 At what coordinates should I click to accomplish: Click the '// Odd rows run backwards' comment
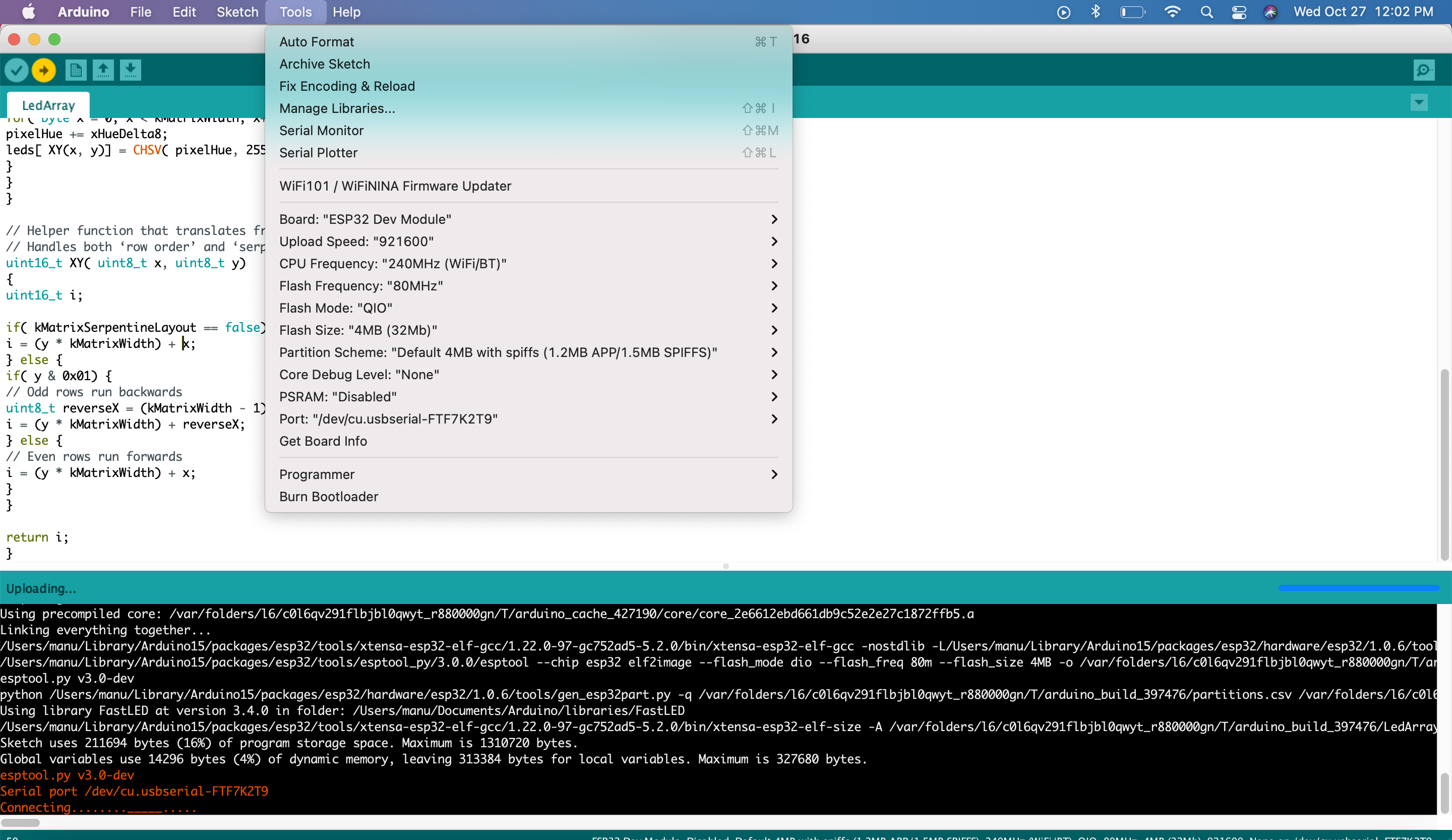tap(94, 392)
